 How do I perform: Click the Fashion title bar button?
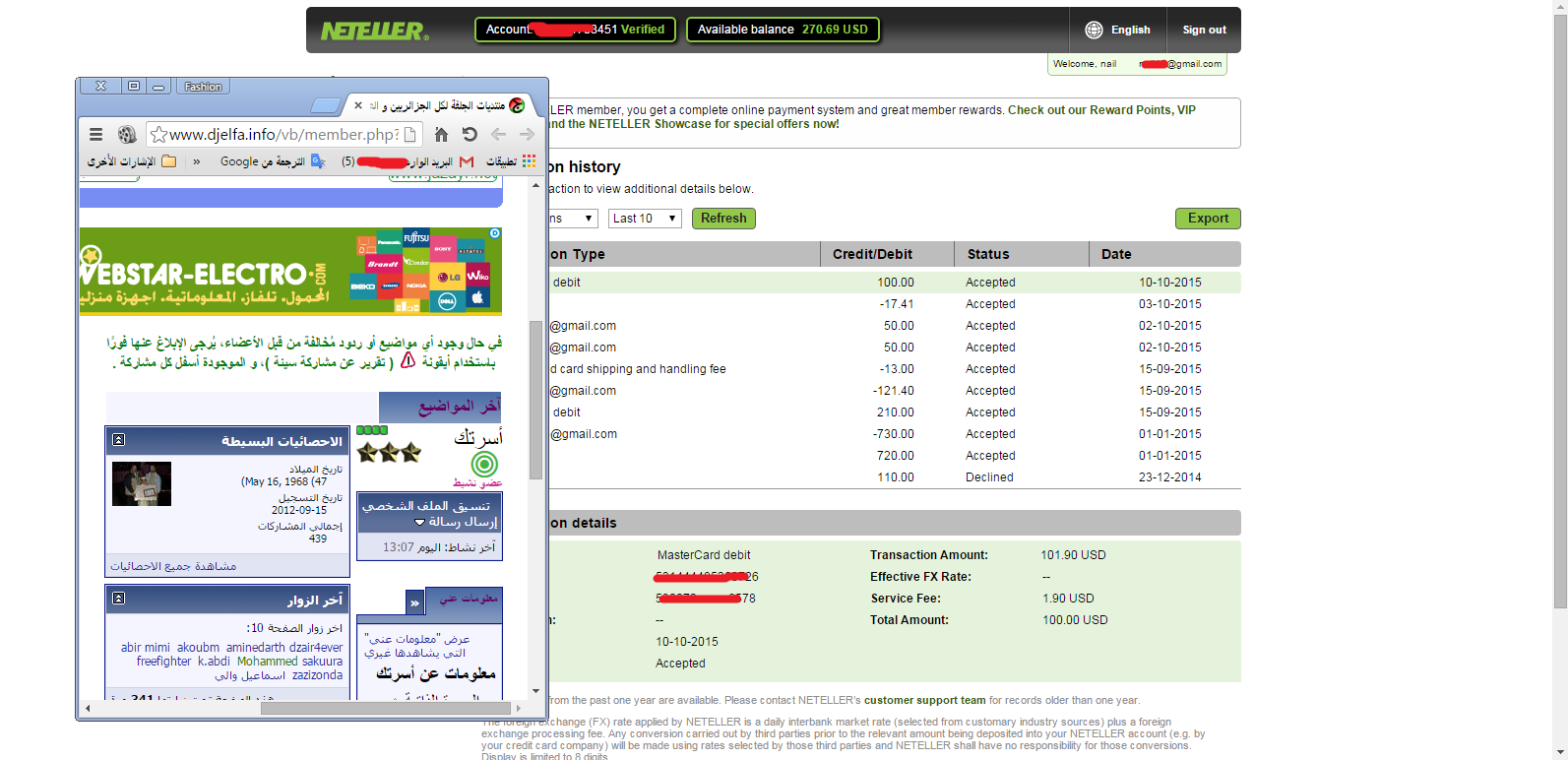pos(204,87)
